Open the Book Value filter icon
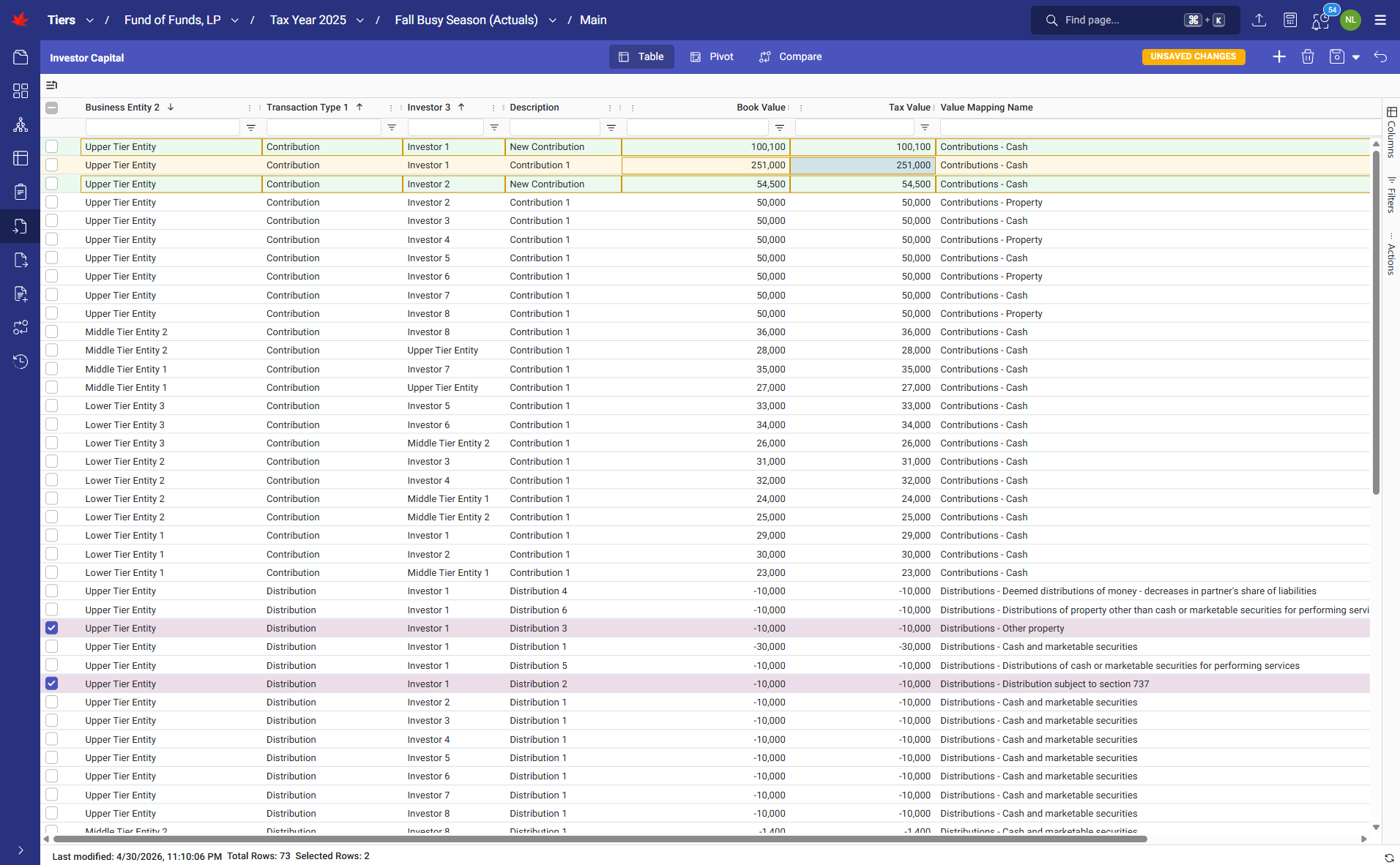This screenshot has width=1400, height=865. click(780, 127)
